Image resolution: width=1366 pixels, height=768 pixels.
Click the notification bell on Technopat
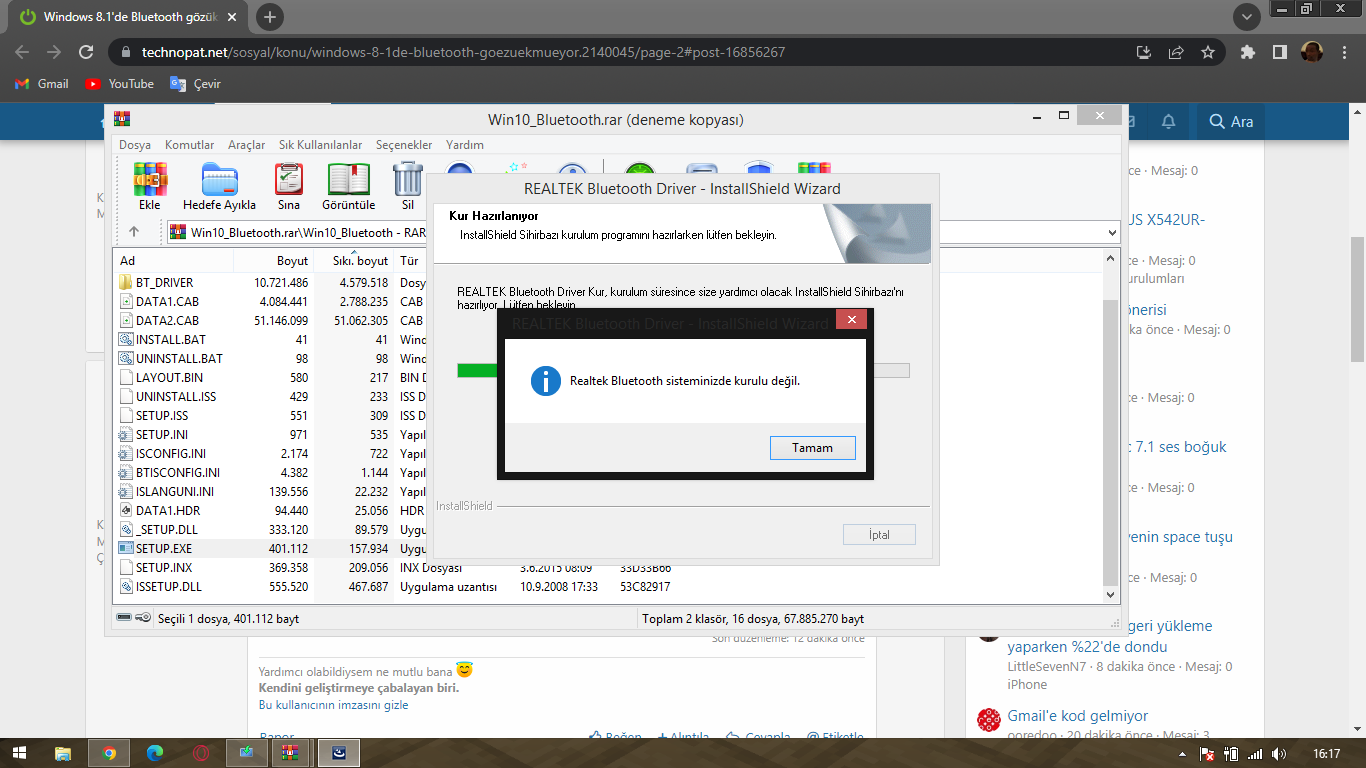click(1168, 122)
